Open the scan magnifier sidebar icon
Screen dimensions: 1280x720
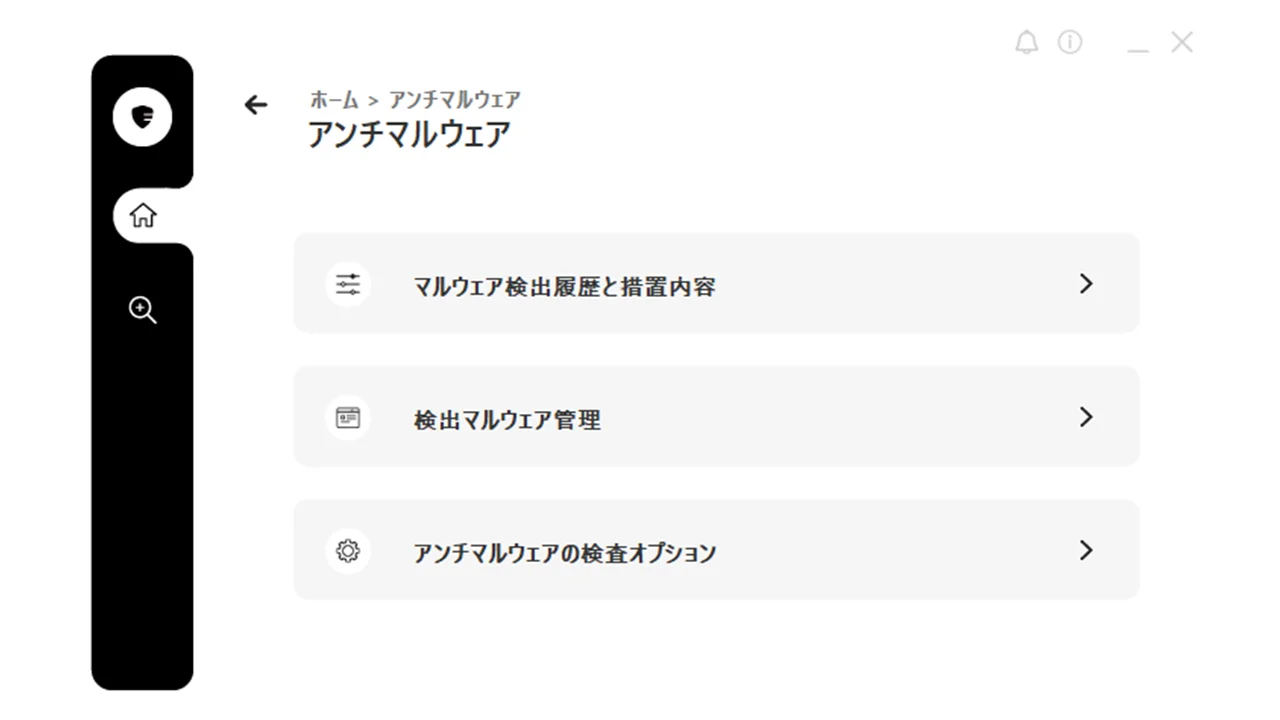(x=143, y=310)
